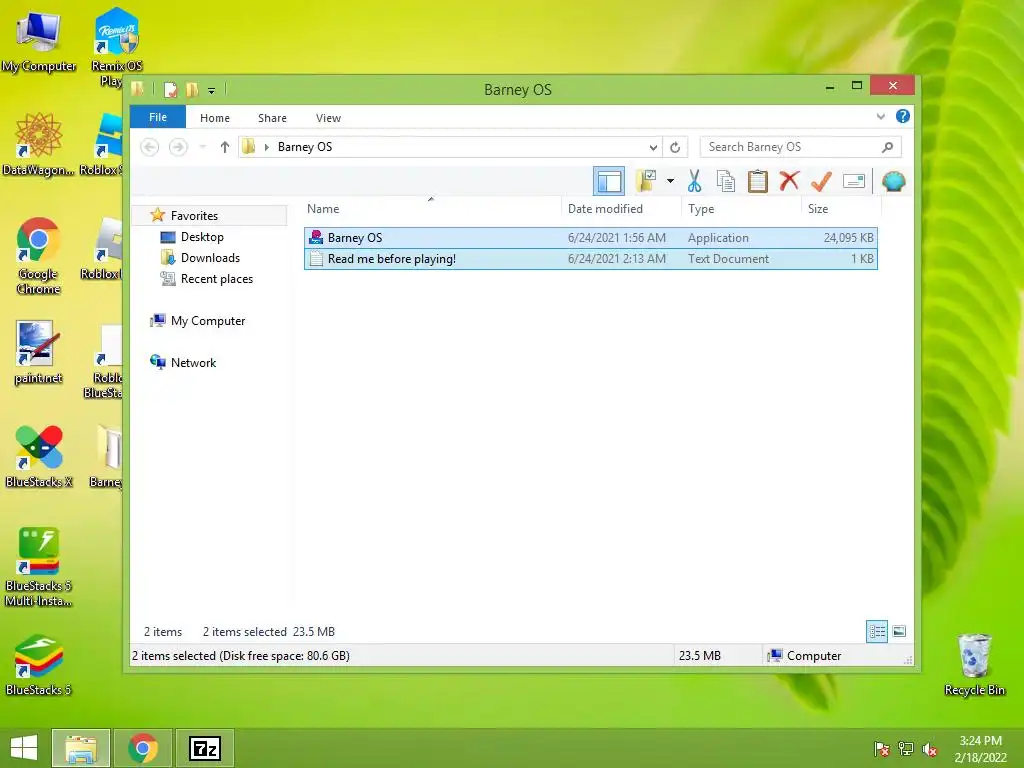
Task: Go forward with the forward arrow
Action: pos(178,147)
